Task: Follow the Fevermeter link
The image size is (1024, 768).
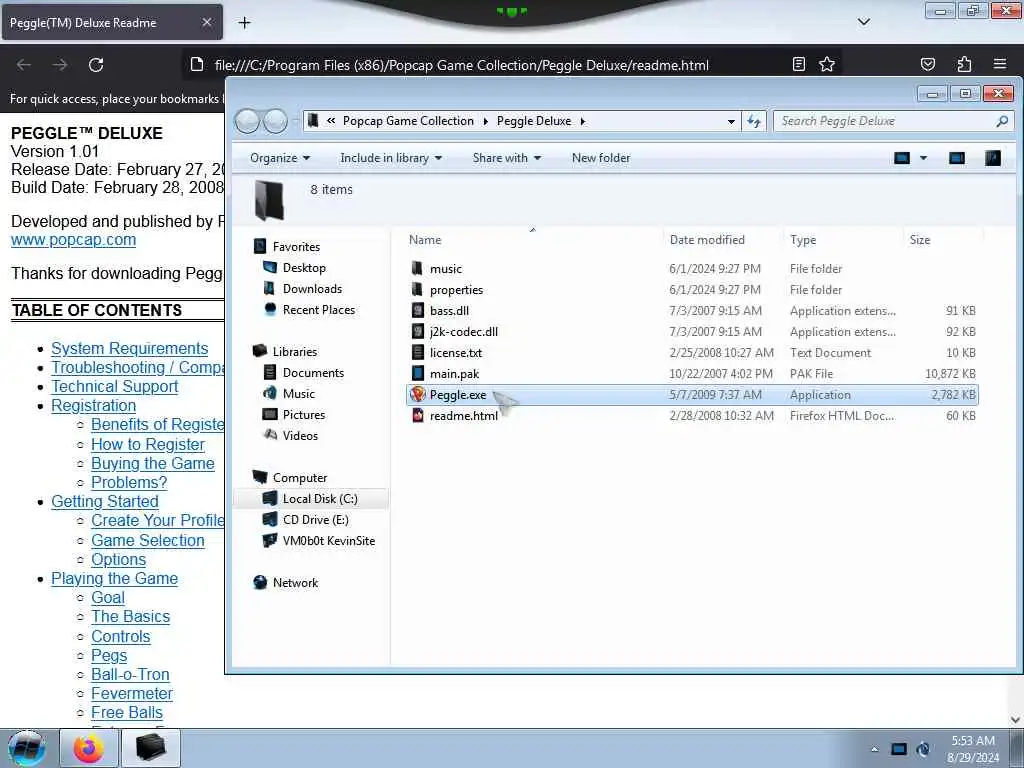Action: click(132, 694)
